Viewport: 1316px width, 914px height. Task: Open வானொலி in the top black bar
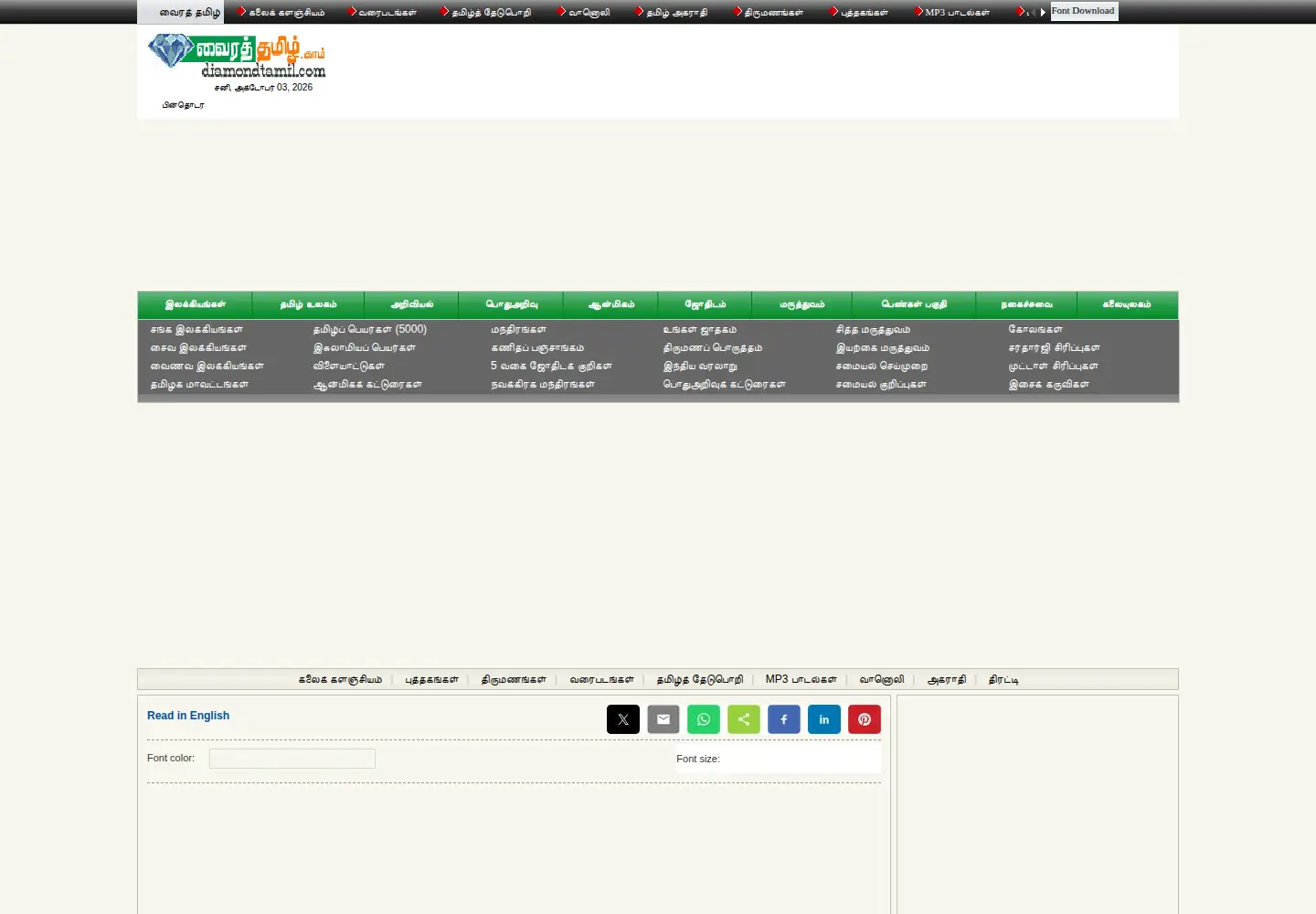[589, 13]
